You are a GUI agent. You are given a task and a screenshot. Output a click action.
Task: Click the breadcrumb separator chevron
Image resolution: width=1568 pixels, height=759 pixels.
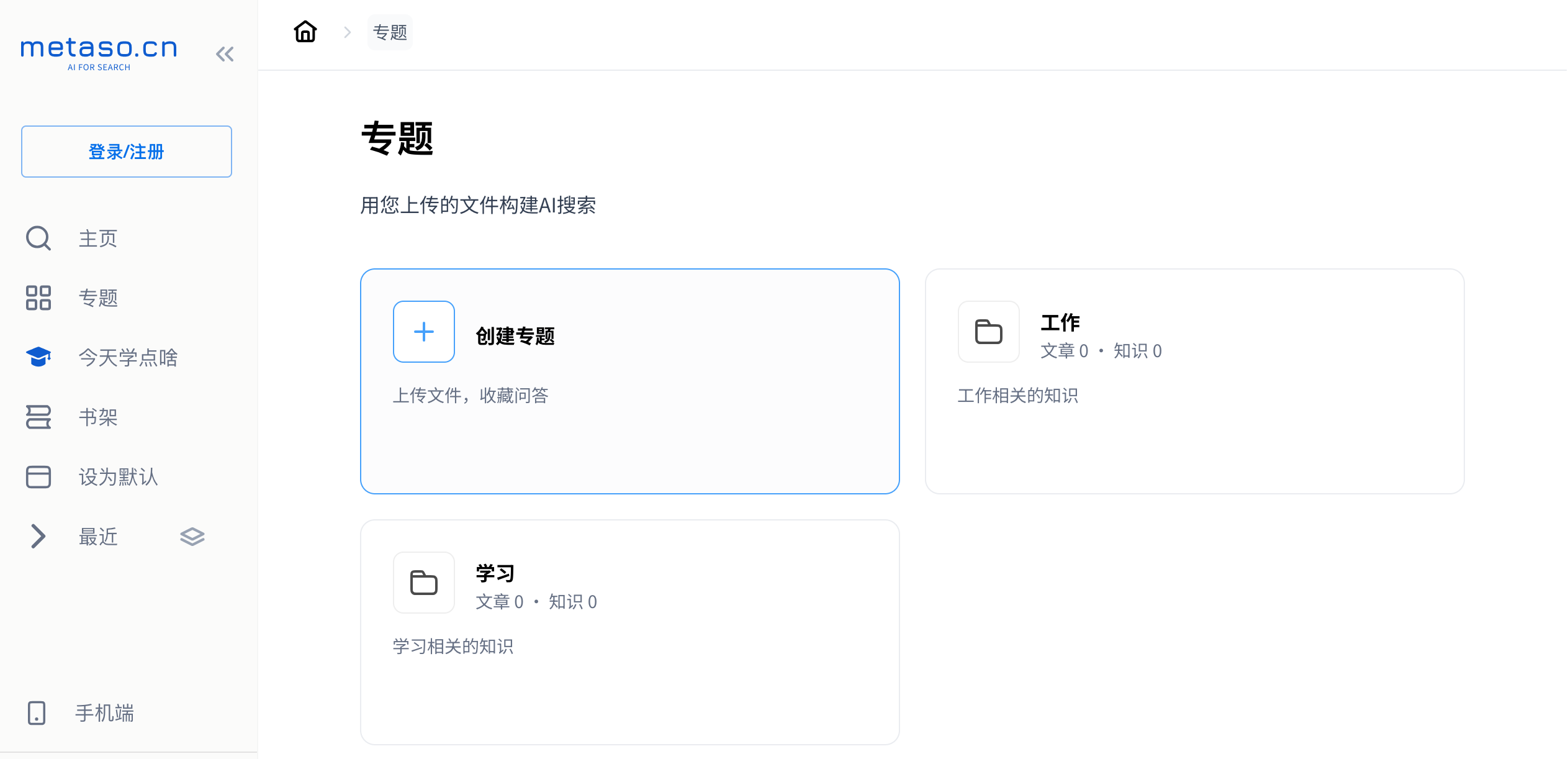click(348, 32)
